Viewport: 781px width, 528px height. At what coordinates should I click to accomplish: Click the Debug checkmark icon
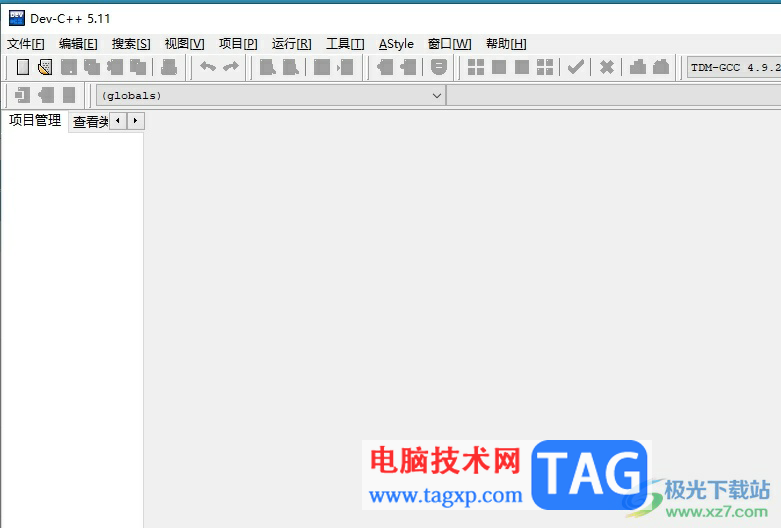click(576, 67)
